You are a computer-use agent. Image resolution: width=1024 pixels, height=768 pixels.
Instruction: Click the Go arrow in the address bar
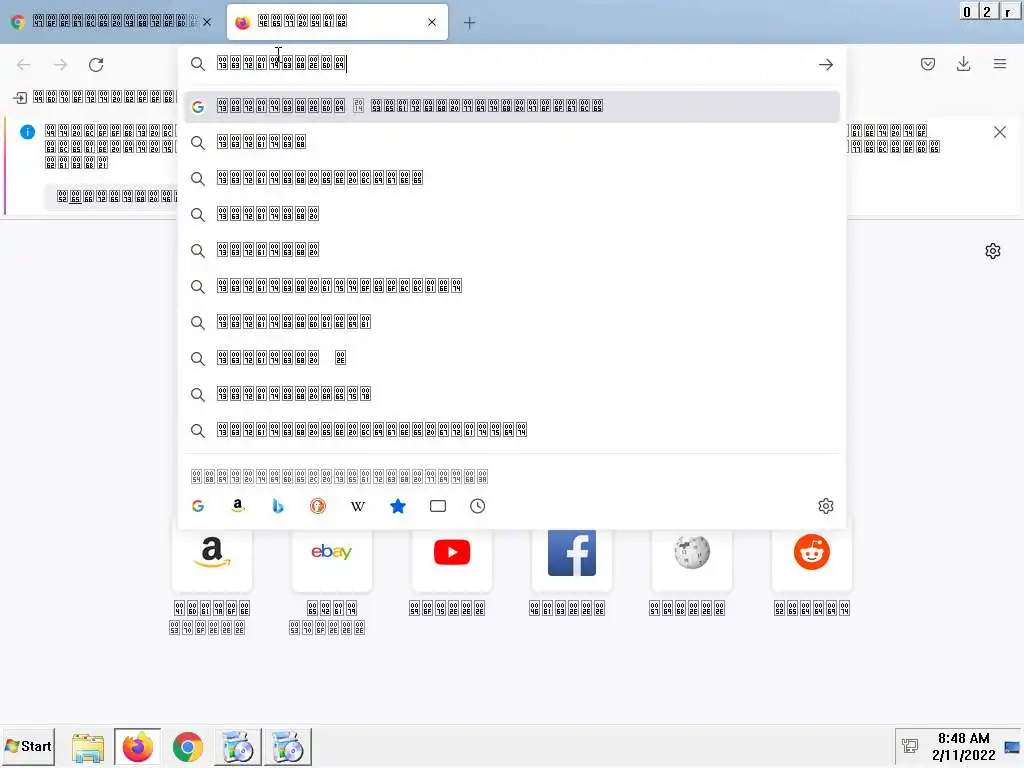825,65
